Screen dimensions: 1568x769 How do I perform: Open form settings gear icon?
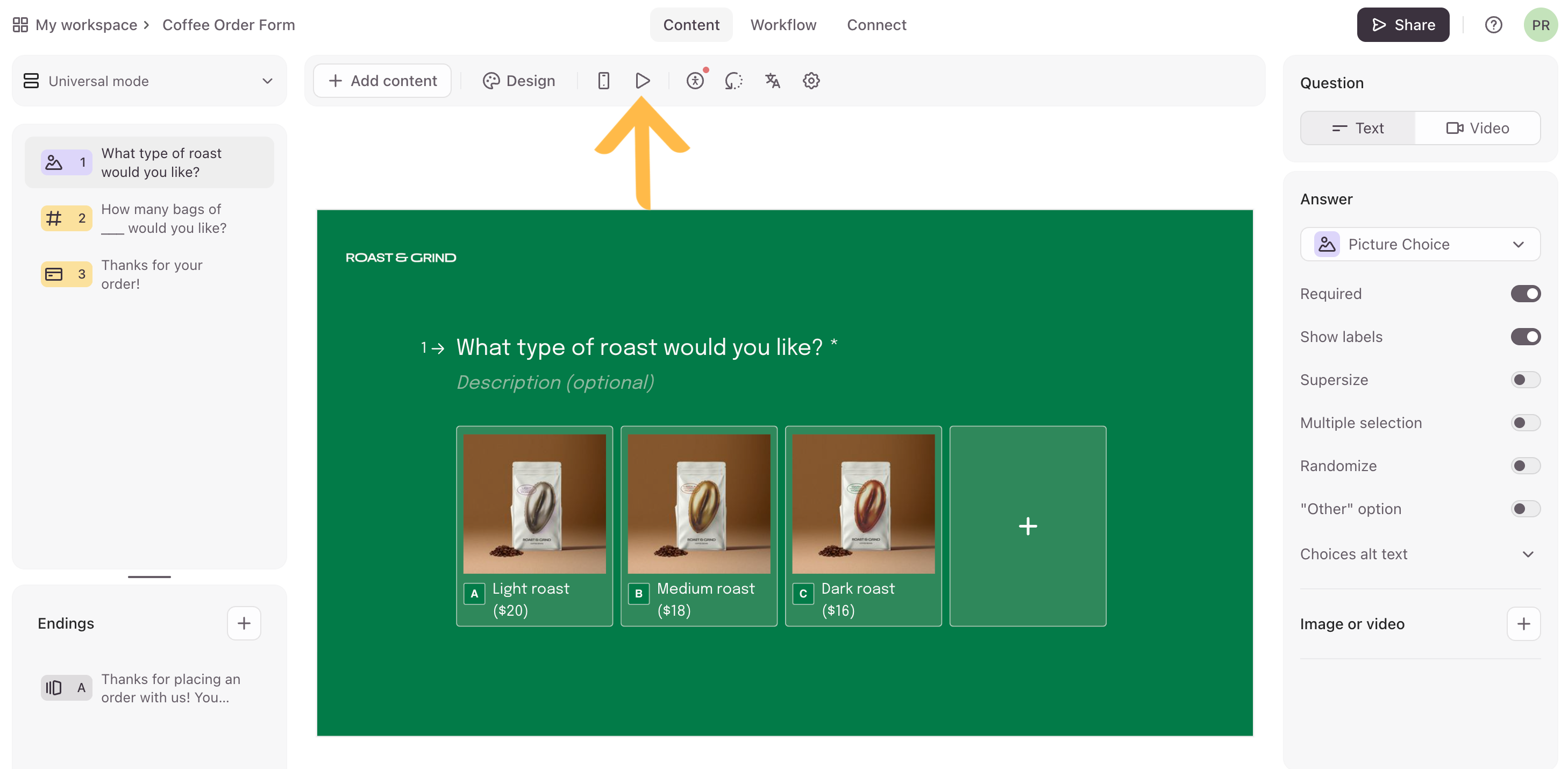[x=811, y=81]
